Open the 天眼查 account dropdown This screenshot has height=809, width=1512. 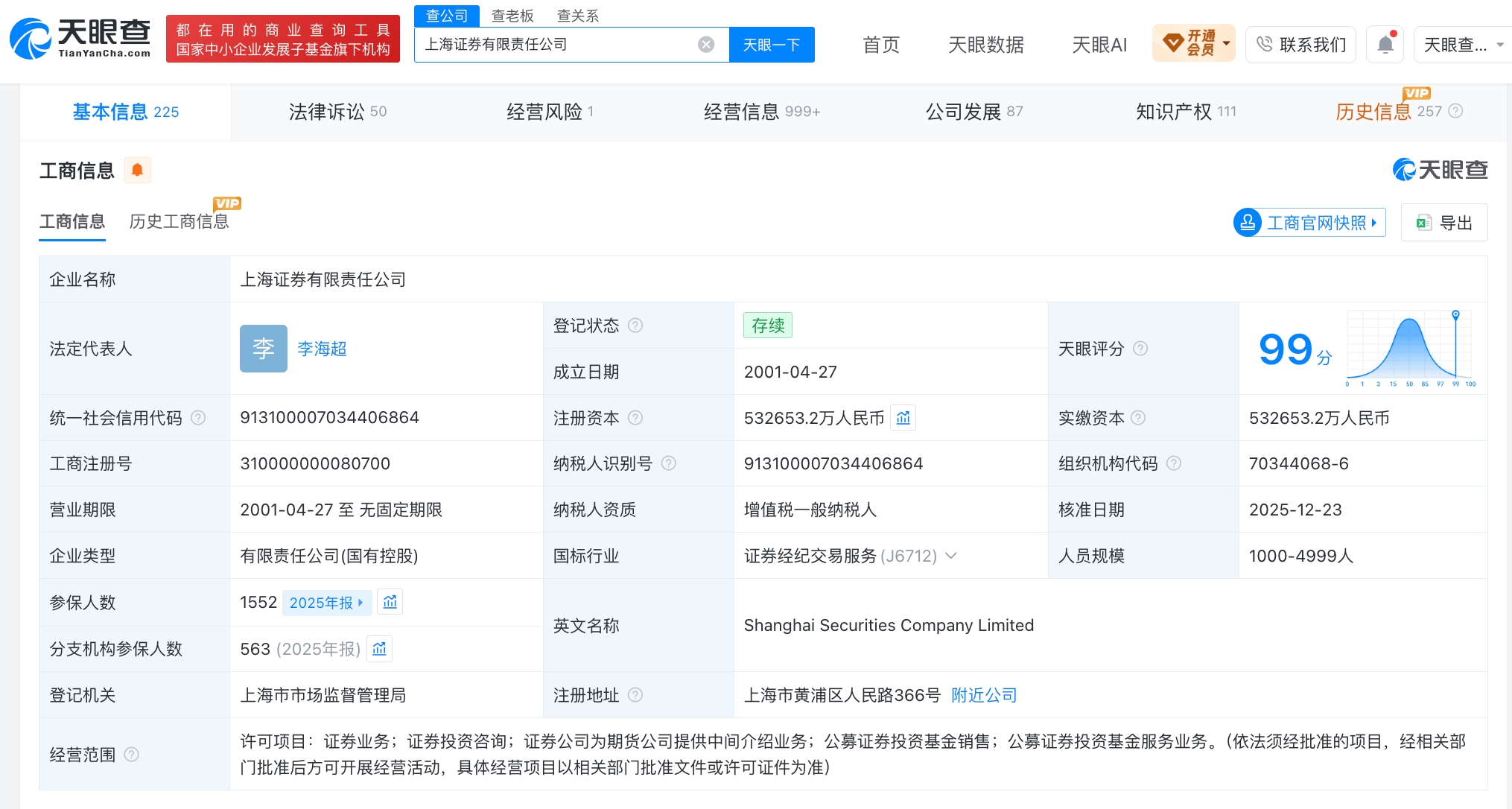[1462, 45]
